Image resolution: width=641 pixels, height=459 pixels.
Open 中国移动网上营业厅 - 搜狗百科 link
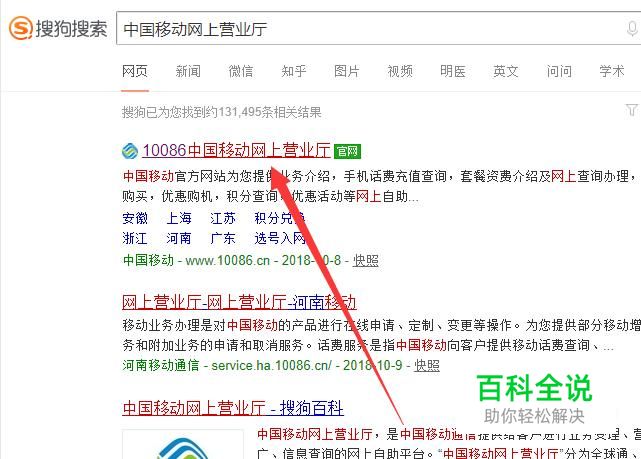233,408
